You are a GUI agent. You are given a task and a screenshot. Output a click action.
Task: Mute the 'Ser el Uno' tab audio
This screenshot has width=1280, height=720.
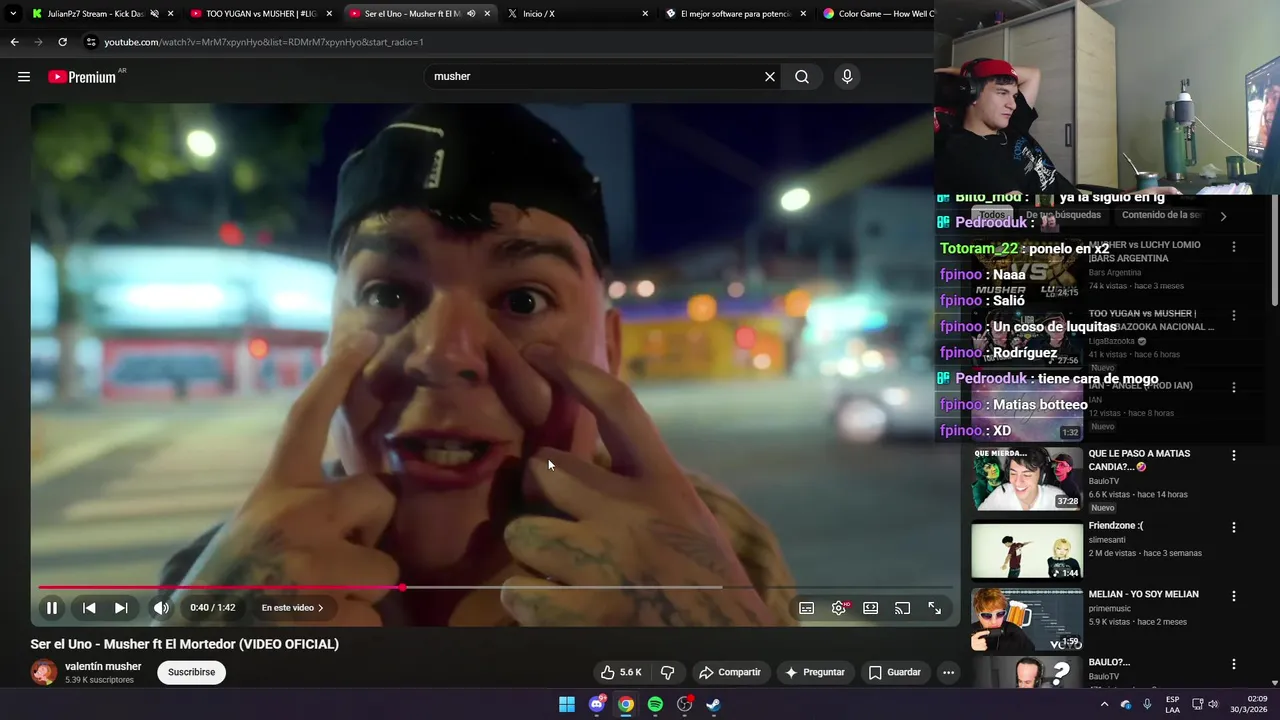pyautogui.click(x=471, y=14)
